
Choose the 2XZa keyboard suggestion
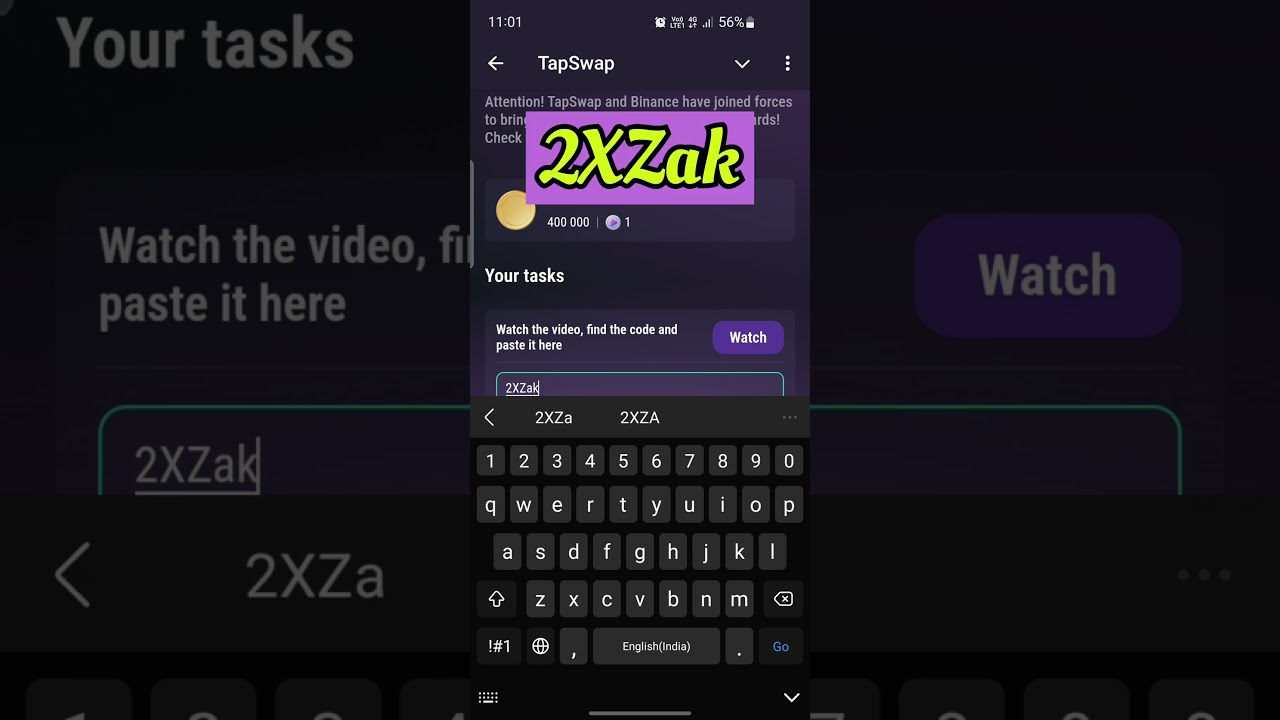point(553,418)
